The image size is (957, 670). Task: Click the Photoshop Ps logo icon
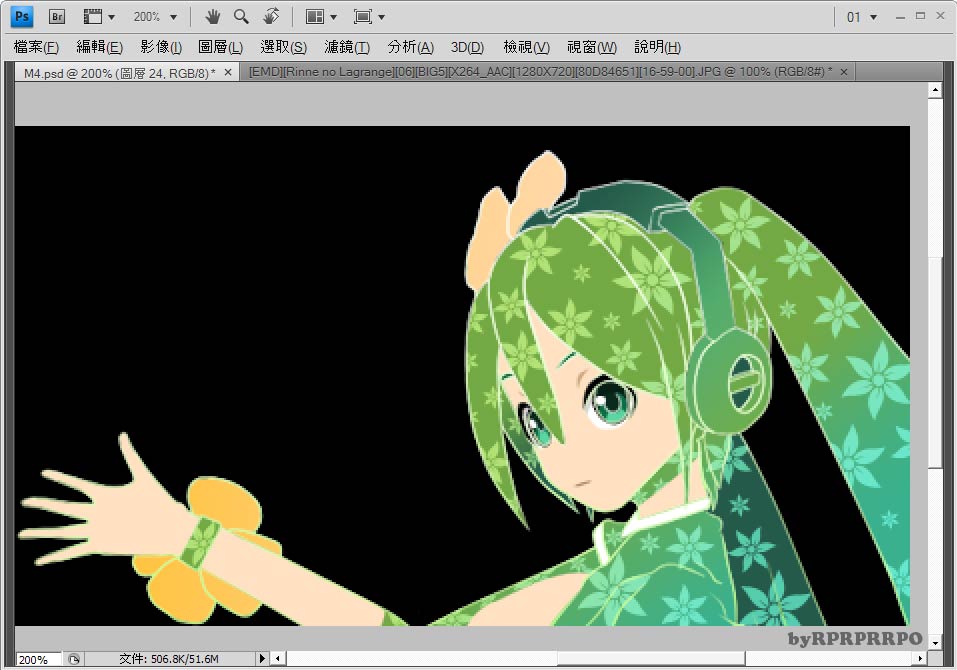(22, 16)
